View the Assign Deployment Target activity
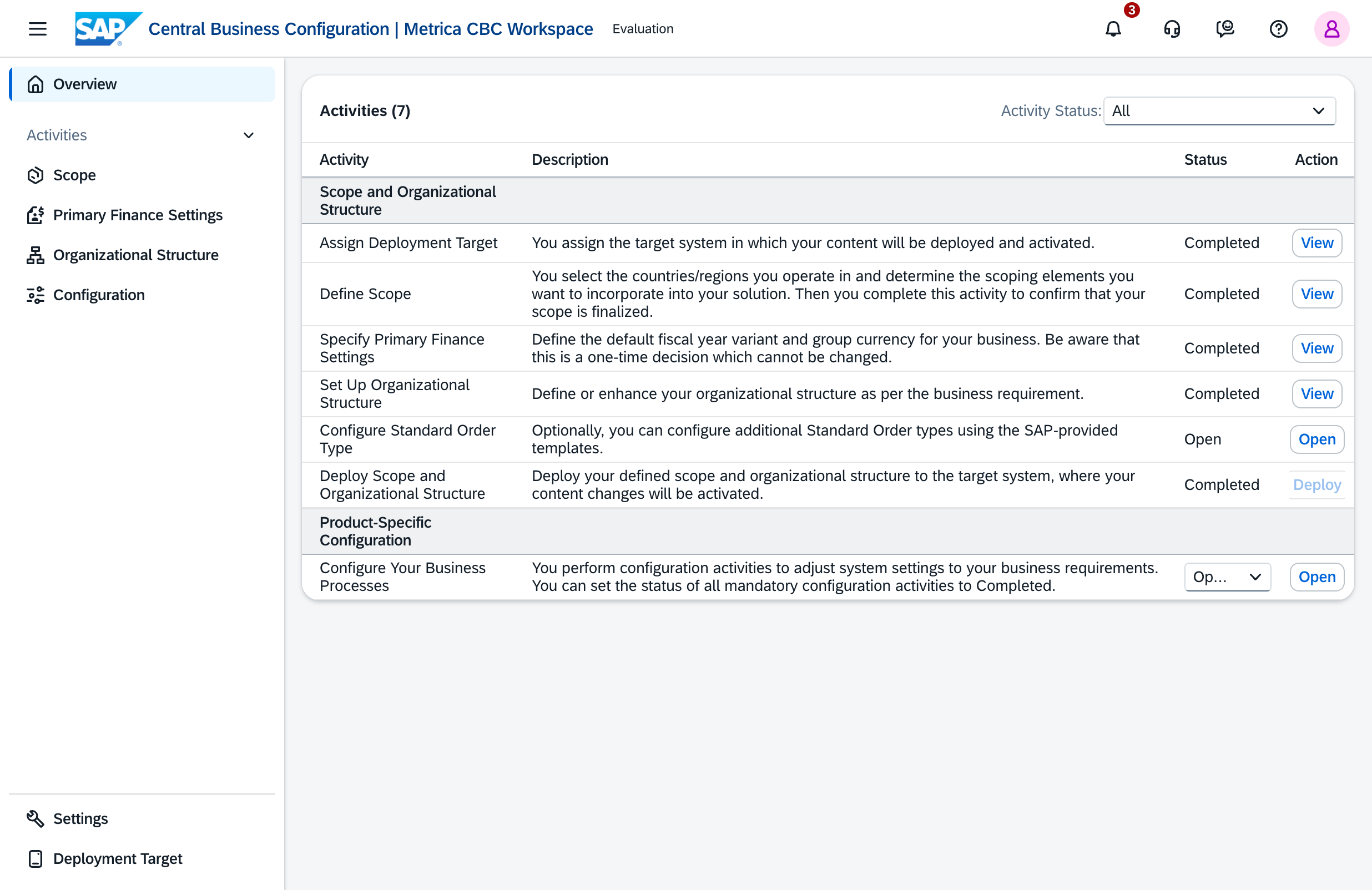This screenshot has height=890, width=1372. (x=1316, y=243)
